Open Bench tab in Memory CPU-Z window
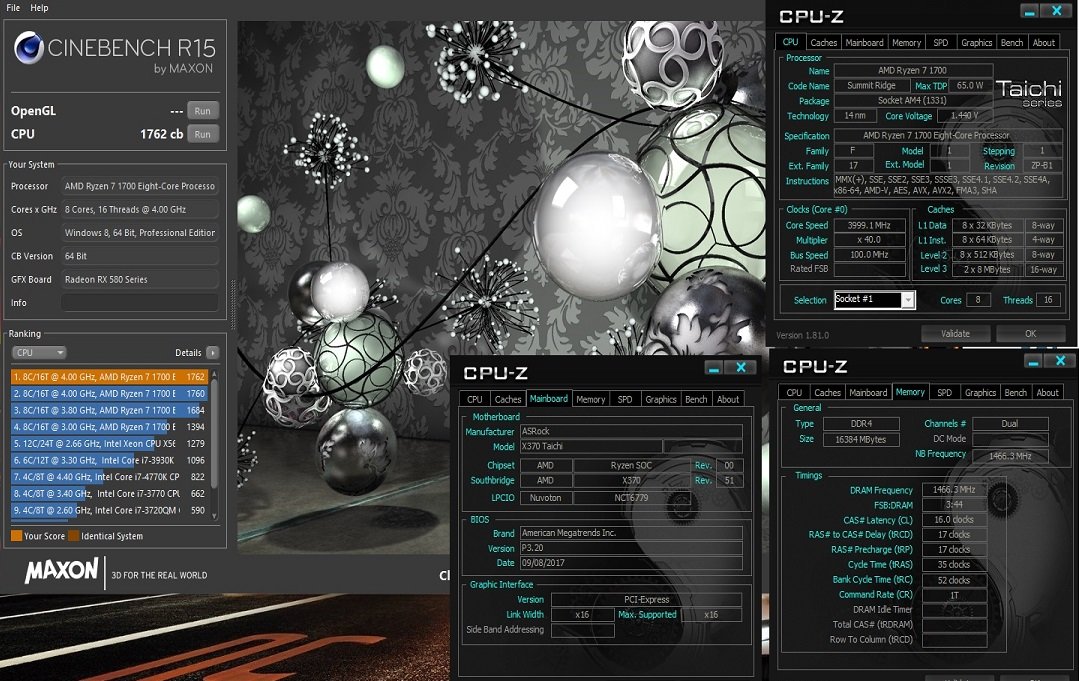This screenshot has height=681, width=1079. 1015,392
